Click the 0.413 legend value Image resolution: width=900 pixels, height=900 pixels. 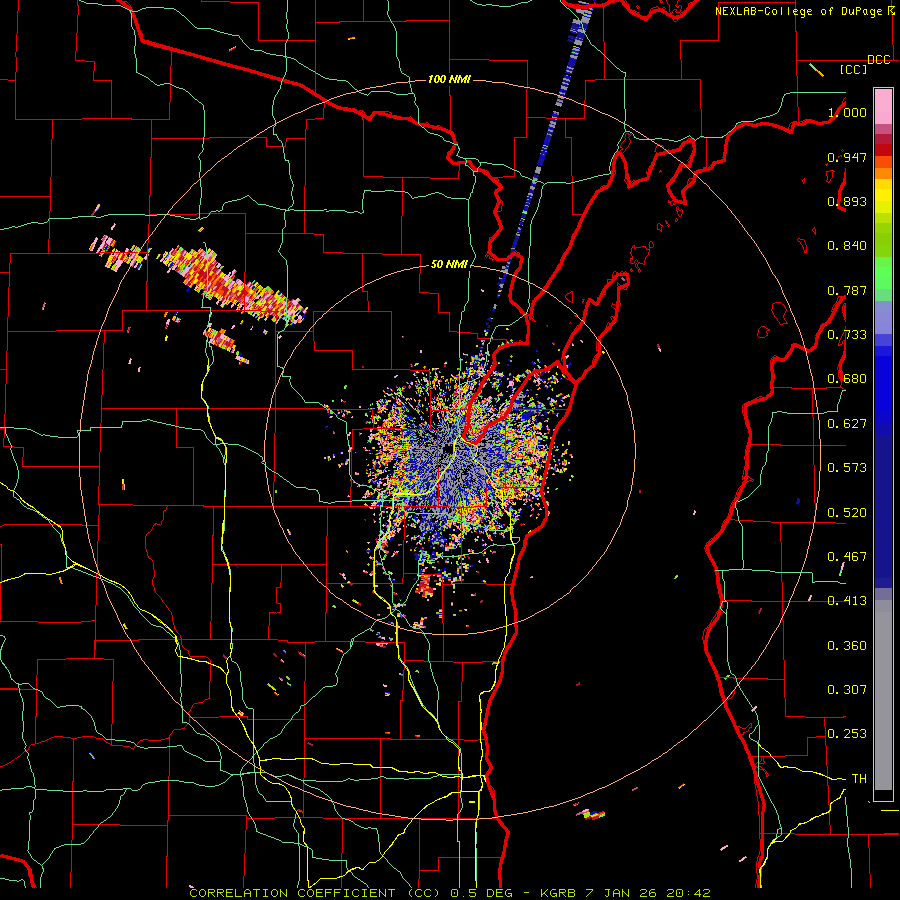pyautogui.click(x=847, y=601)
